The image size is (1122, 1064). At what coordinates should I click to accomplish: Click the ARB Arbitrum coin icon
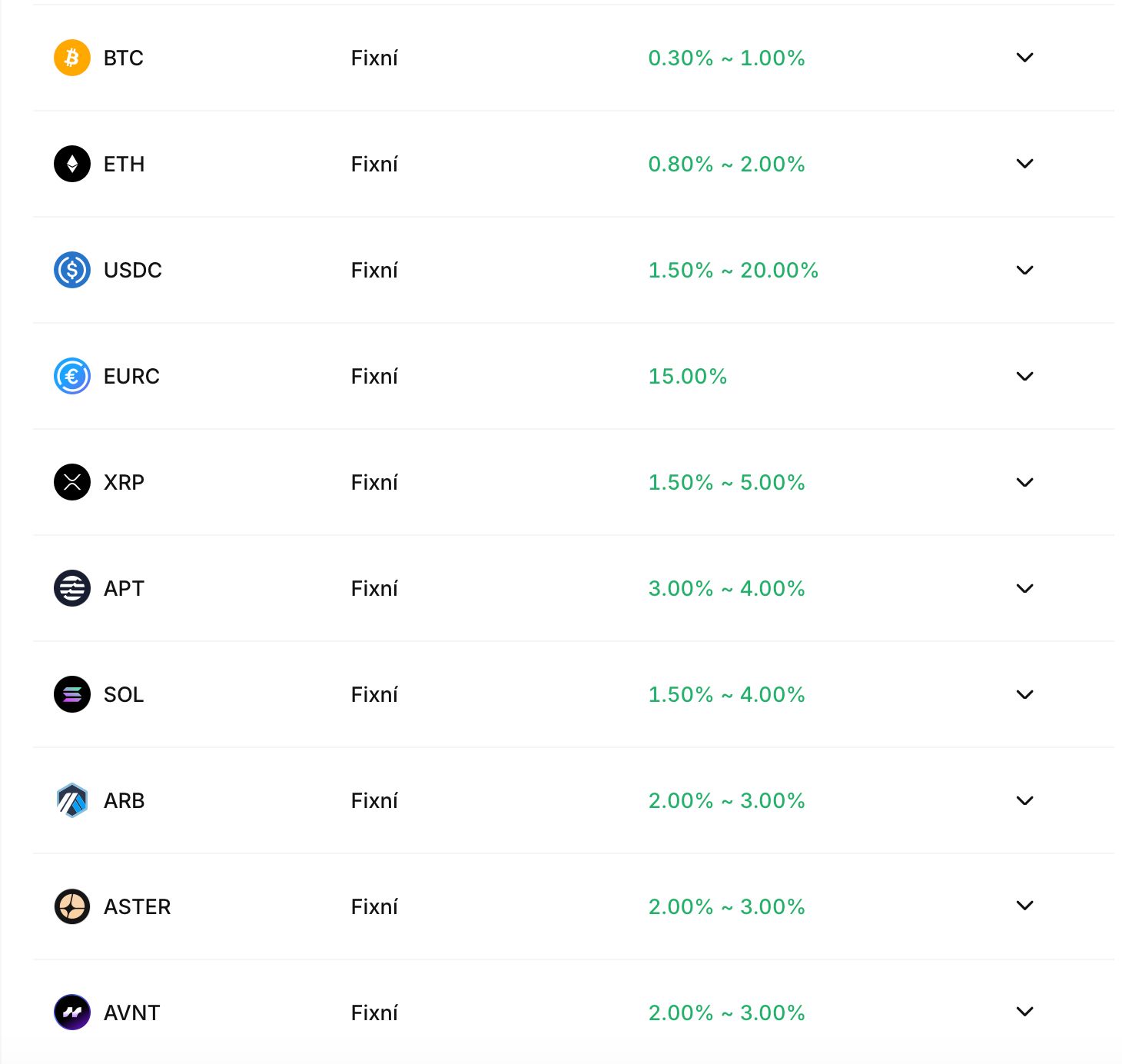click(x=71, y=800)
